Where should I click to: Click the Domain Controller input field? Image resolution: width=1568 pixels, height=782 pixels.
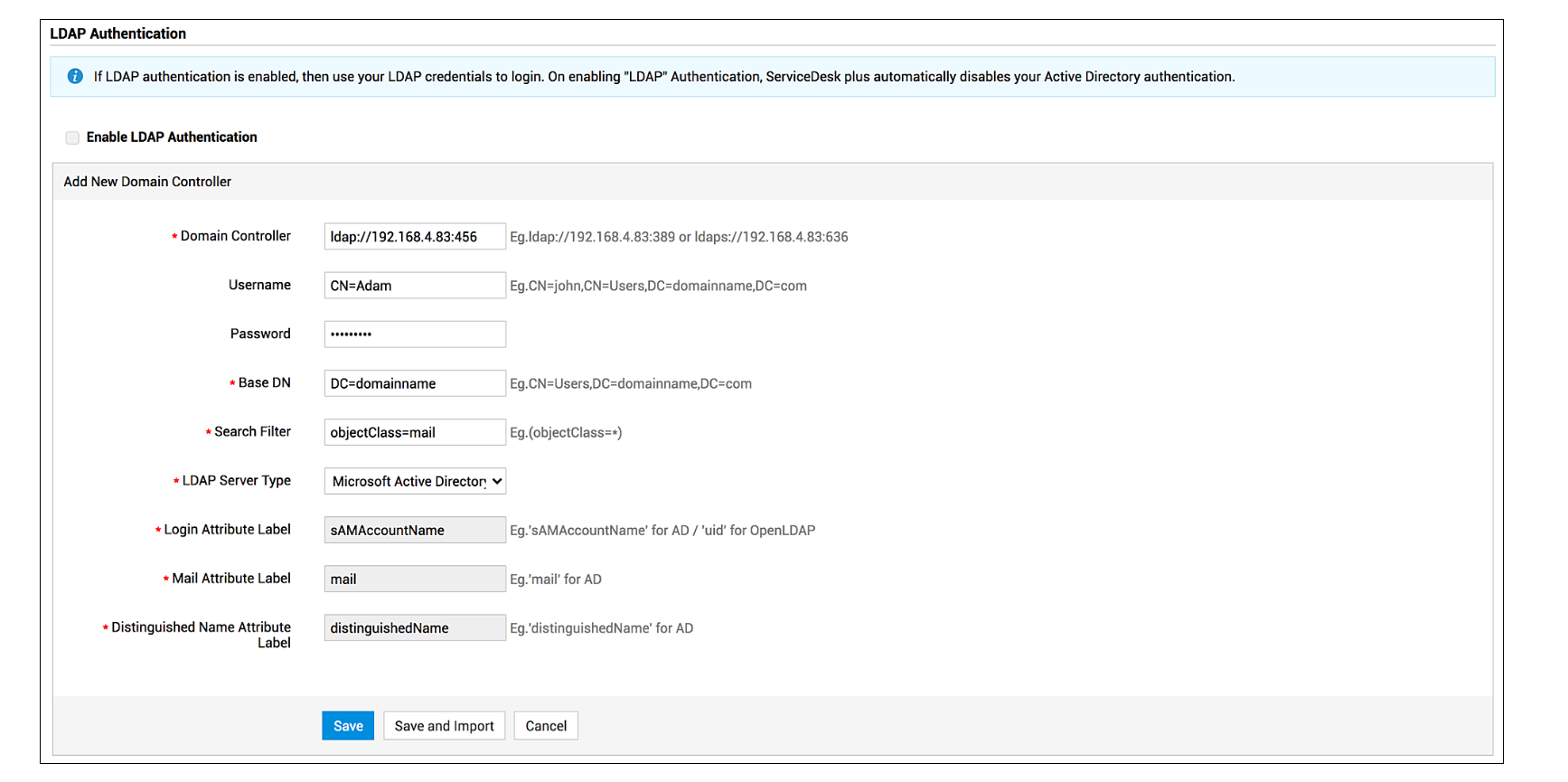pyautogui.click(x=415, y=237)
